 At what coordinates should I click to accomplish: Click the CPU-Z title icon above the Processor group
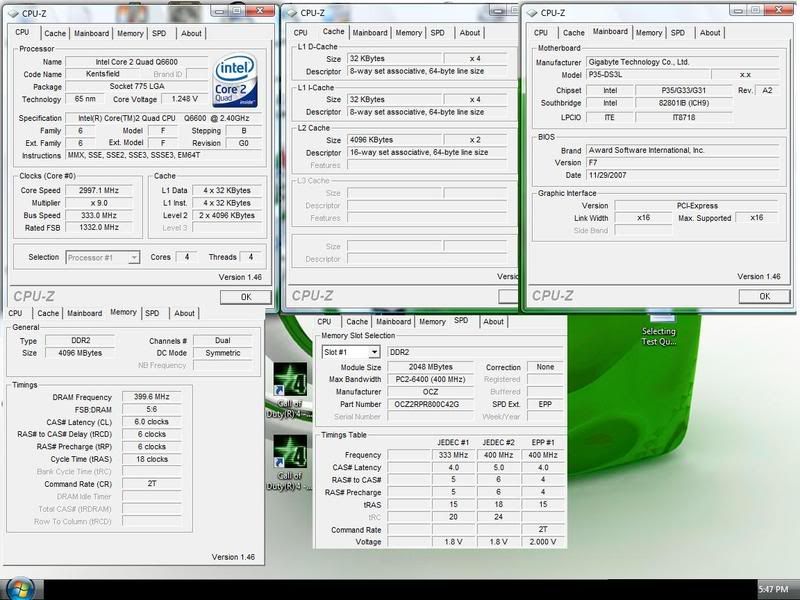(13, 14)
